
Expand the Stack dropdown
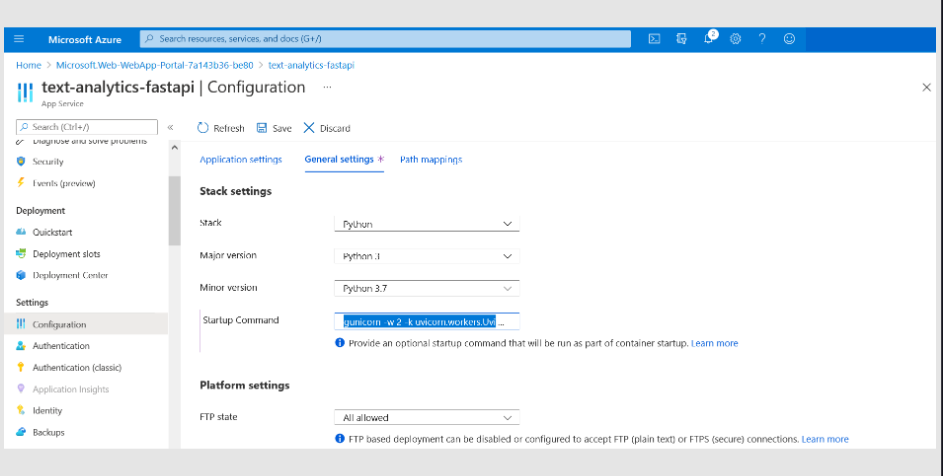(x=427, y=224)
